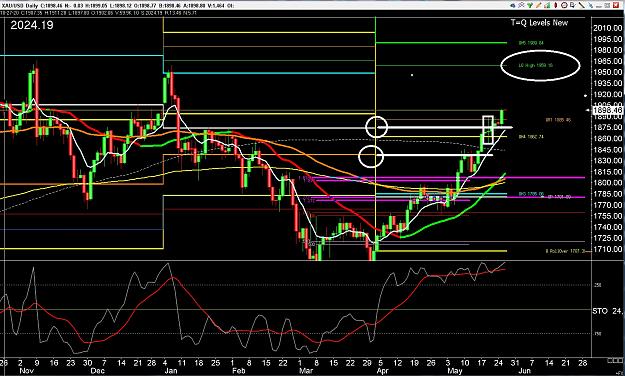This screenshot has height=376, width=625.
Task: Click the green Y-shaped icon in top toolbar
Action: coord(530,5)
